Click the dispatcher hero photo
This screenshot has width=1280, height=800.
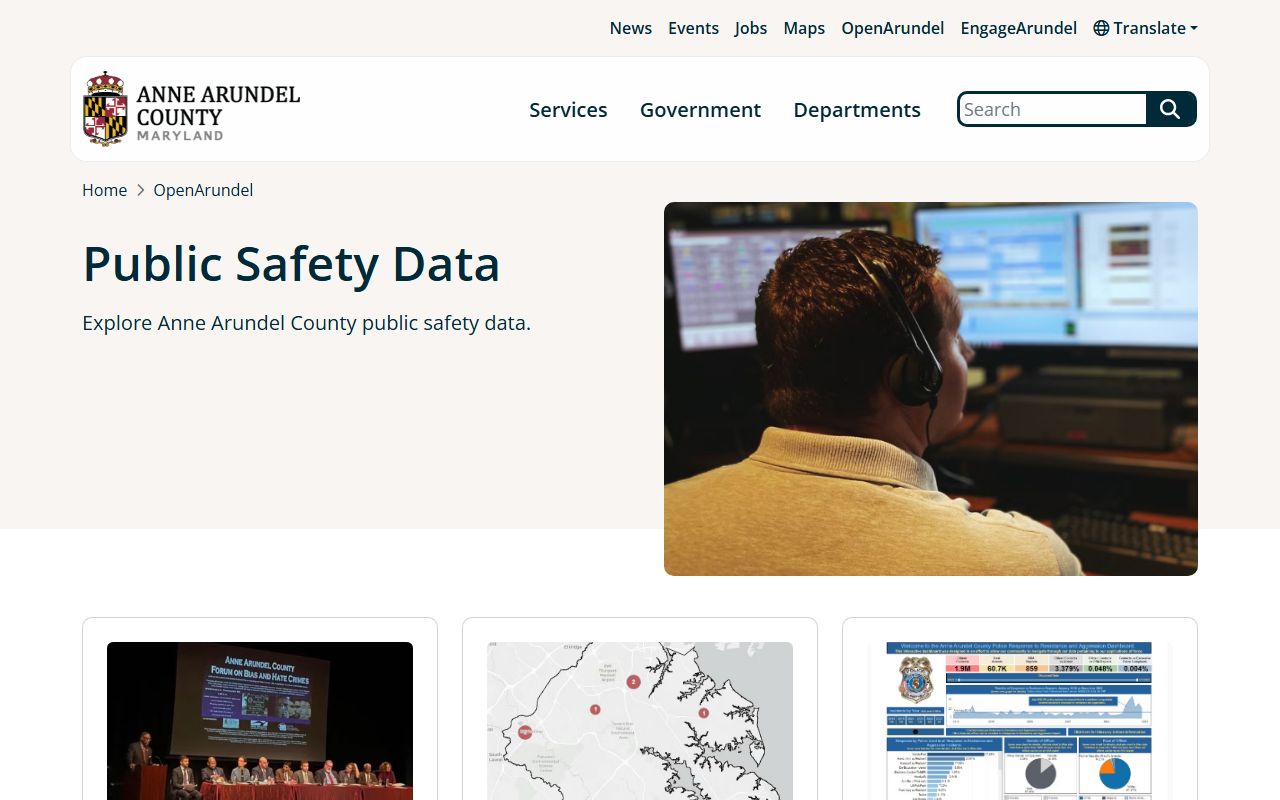point(931,389)
